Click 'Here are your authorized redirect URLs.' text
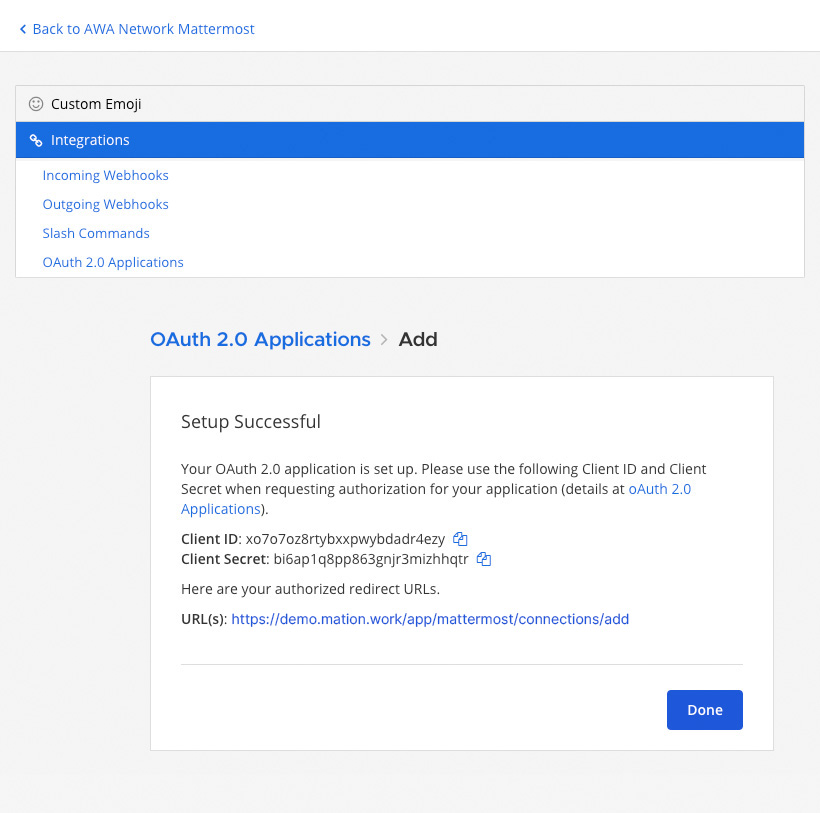 tap(311, 589)
